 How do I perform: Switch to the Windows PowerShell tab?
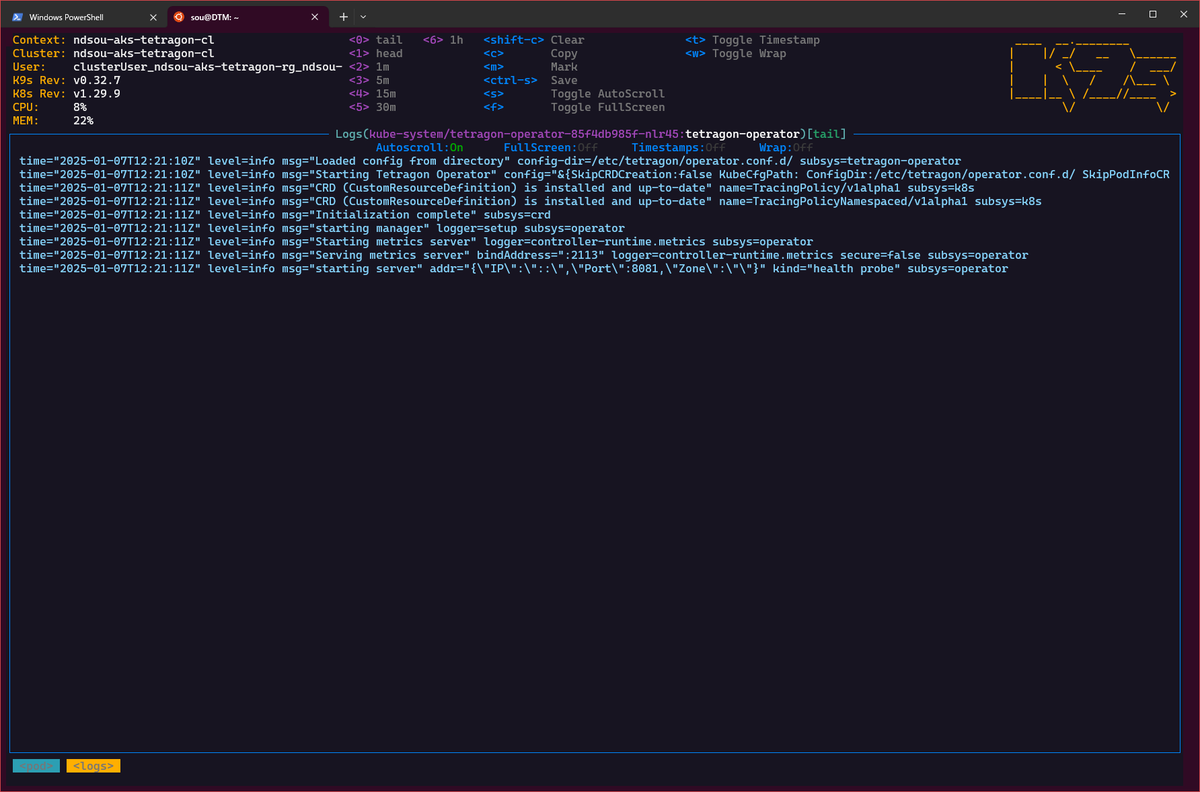point(82,17)
